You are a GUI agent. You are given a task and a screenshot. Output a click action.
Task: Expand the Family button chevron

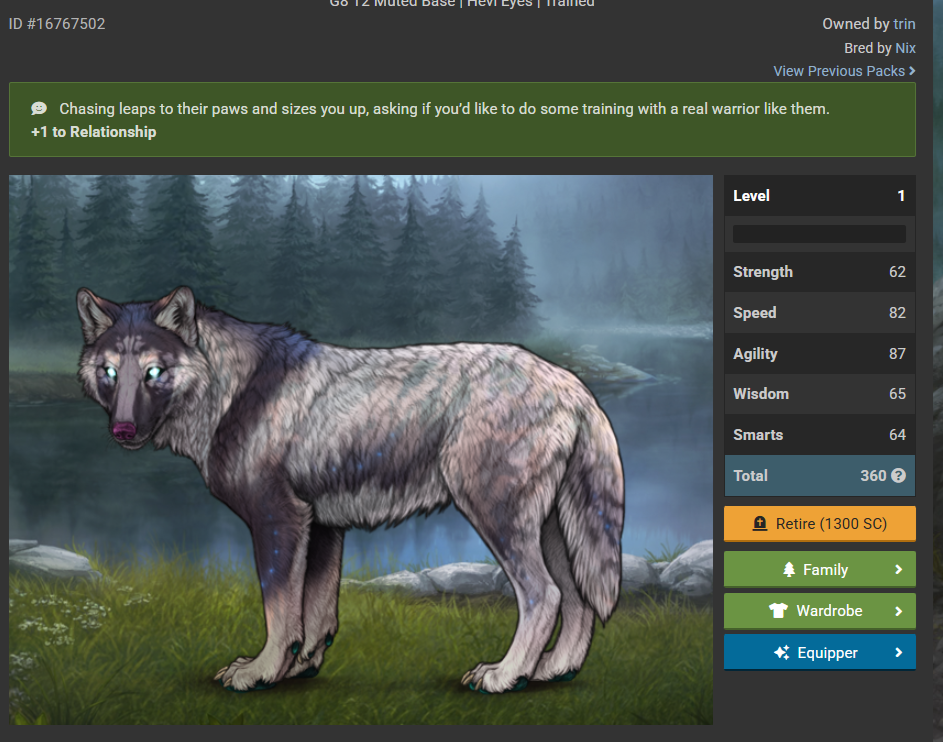tap(898, 569)
